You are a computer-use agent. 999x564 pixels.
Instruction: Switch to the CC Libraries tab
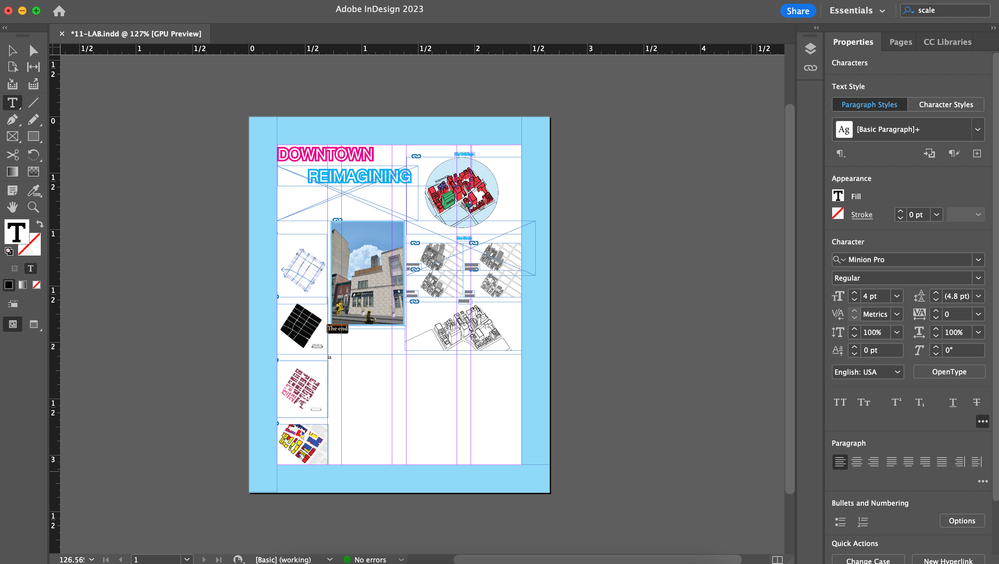pos(947,41)
